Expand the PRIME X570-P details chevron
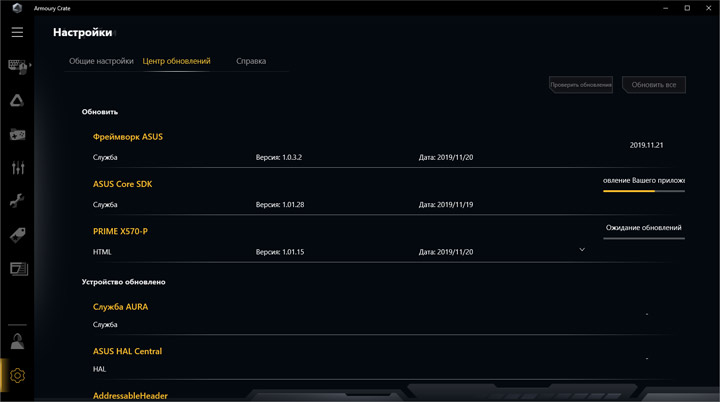720x402 pixels. tap(582, 249)
